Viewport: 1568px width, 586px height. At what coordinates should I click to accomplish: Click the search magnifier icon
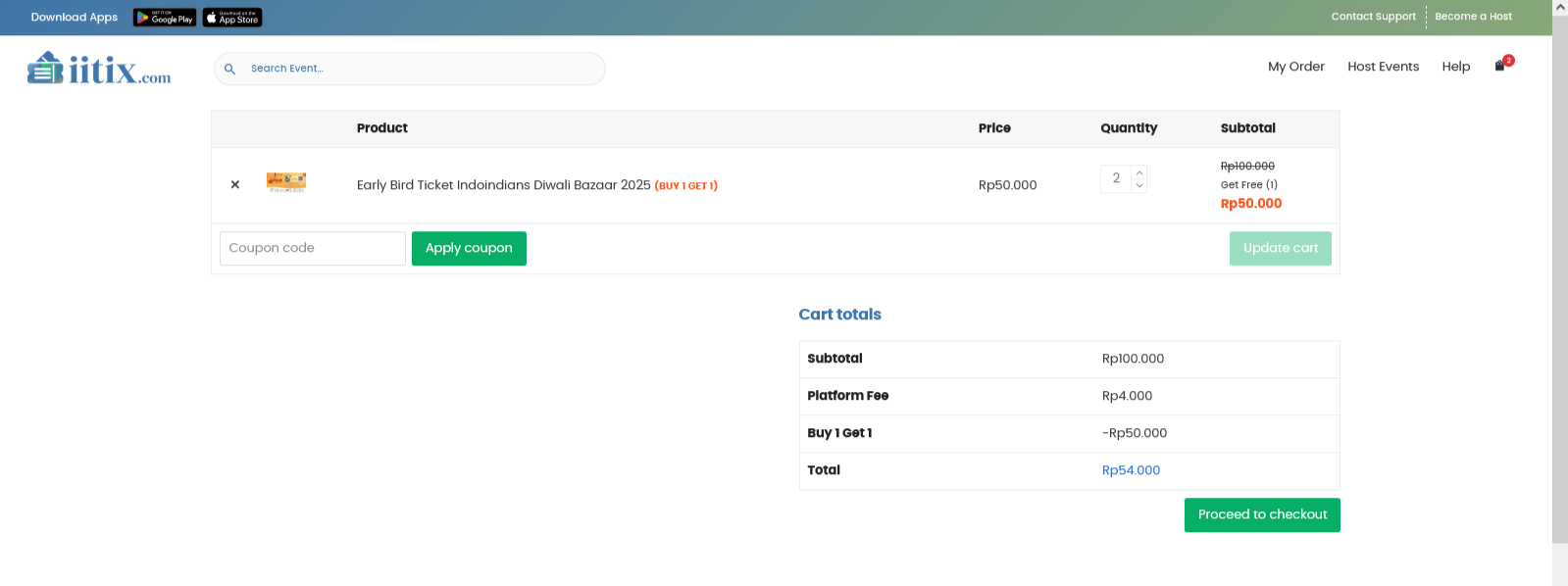229,69
